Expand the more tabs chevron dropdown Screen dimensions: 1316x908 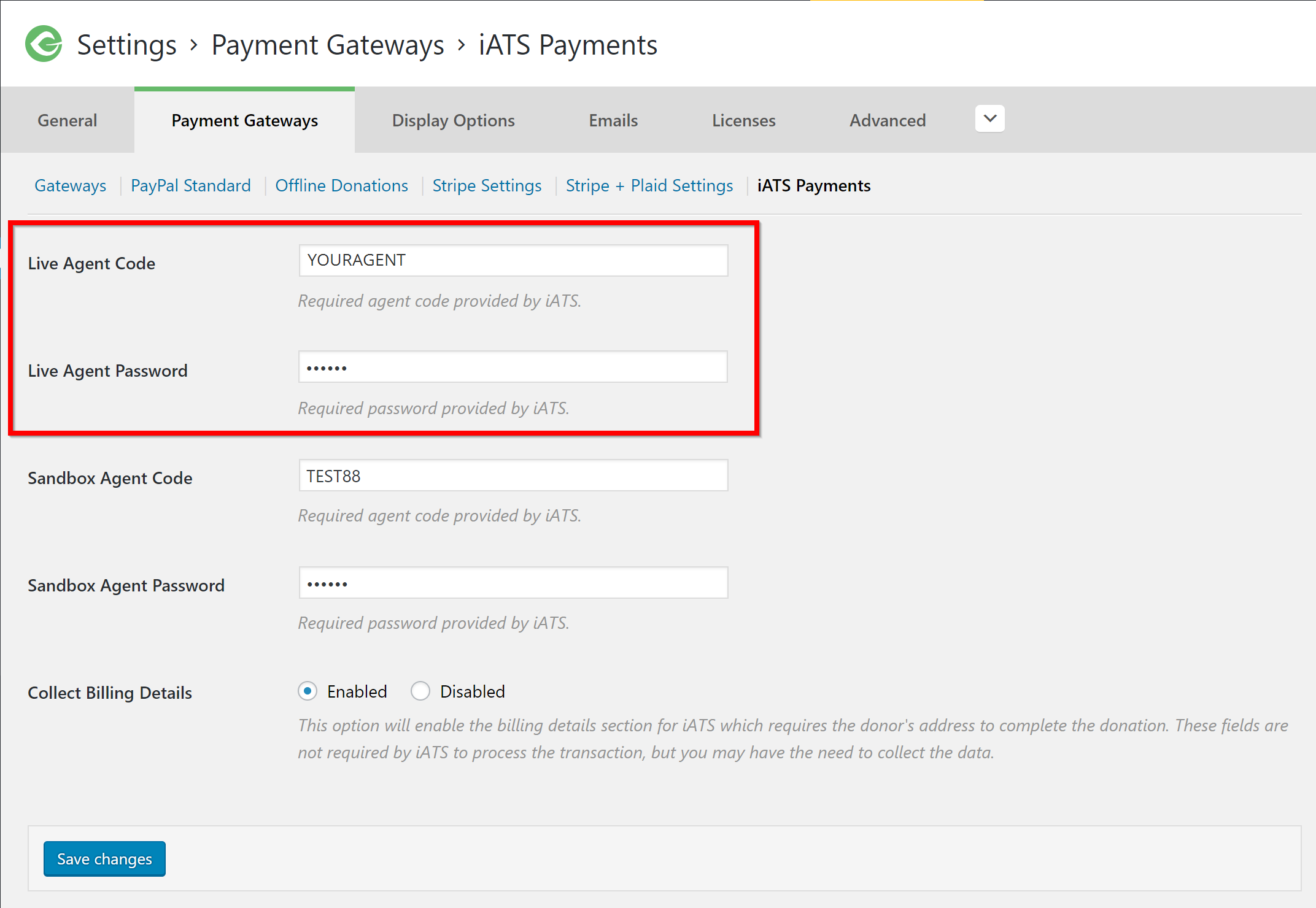[x=989, y=118]
